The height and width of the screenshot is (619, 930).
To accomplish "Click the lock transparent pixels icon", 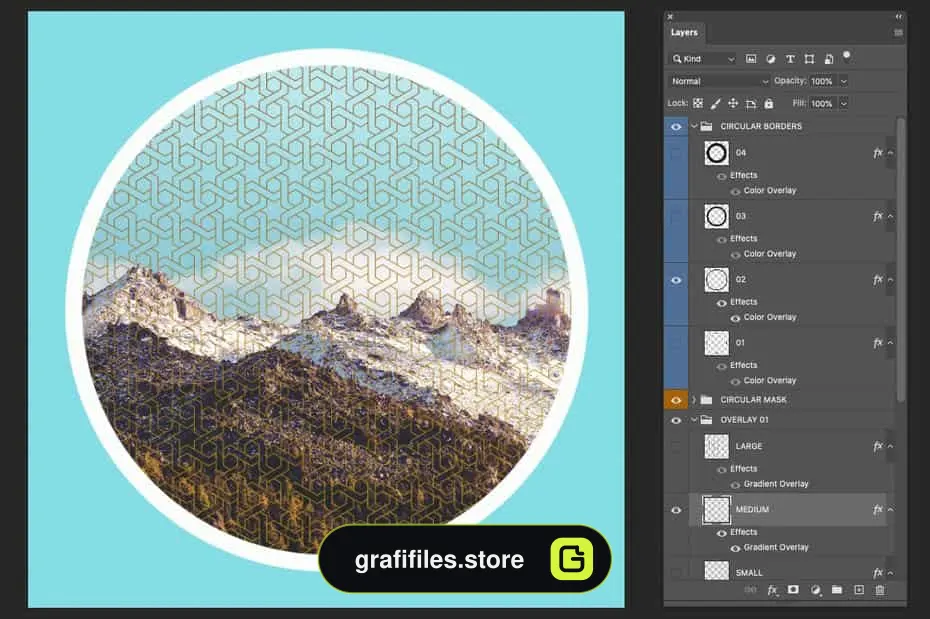I will 698,103.
